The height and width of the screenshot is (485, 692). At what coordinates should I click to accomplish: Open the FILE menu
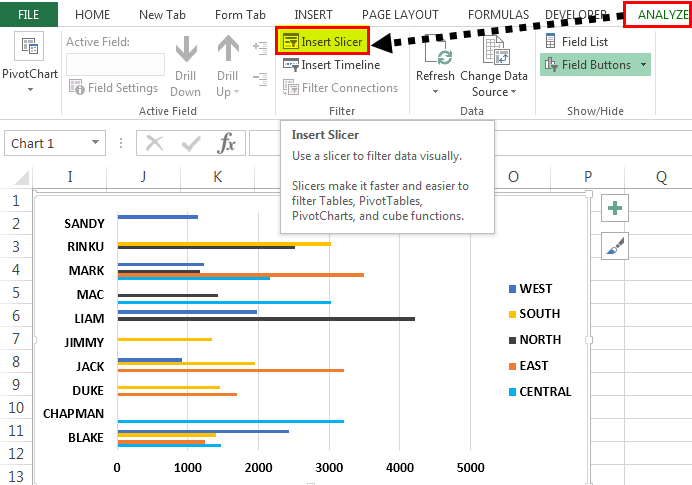point(29,14)
